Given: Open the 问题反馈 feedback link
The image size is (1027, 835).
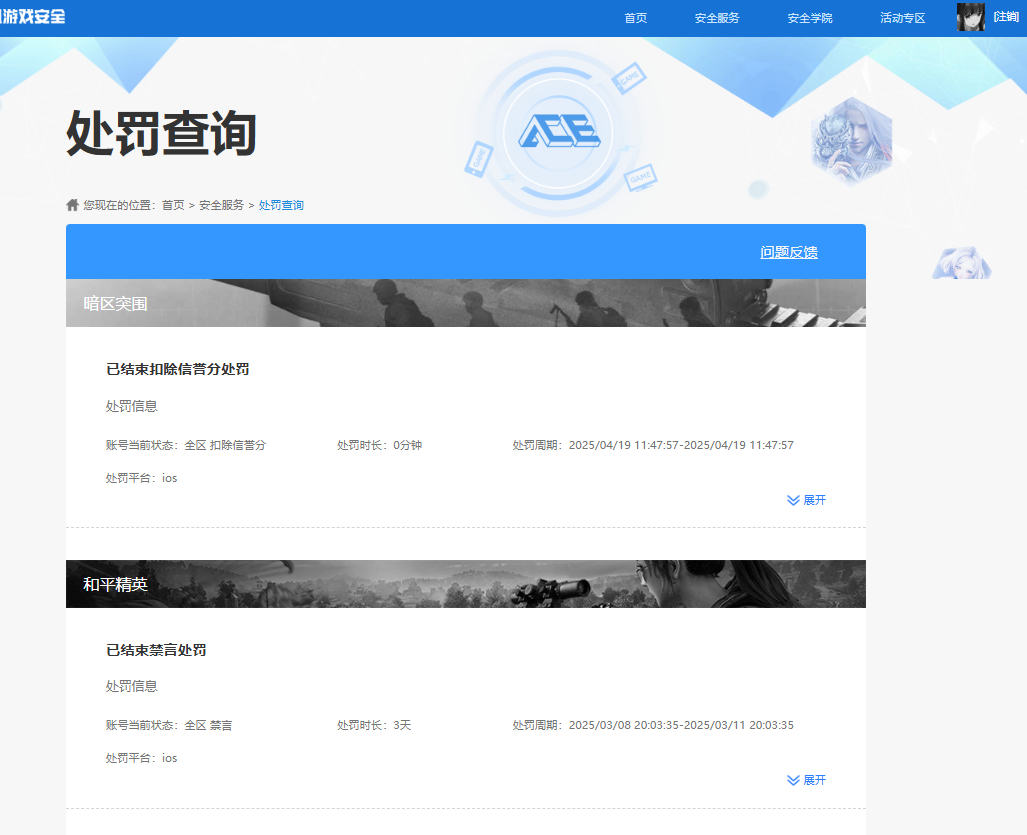Looking at the screenshot, I should (x=788, y=252).
